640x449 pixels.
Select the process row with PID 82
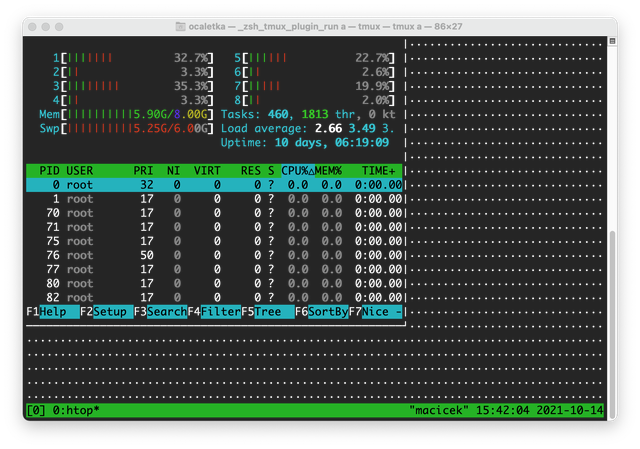pyautogui.click(x=214, y=298)
